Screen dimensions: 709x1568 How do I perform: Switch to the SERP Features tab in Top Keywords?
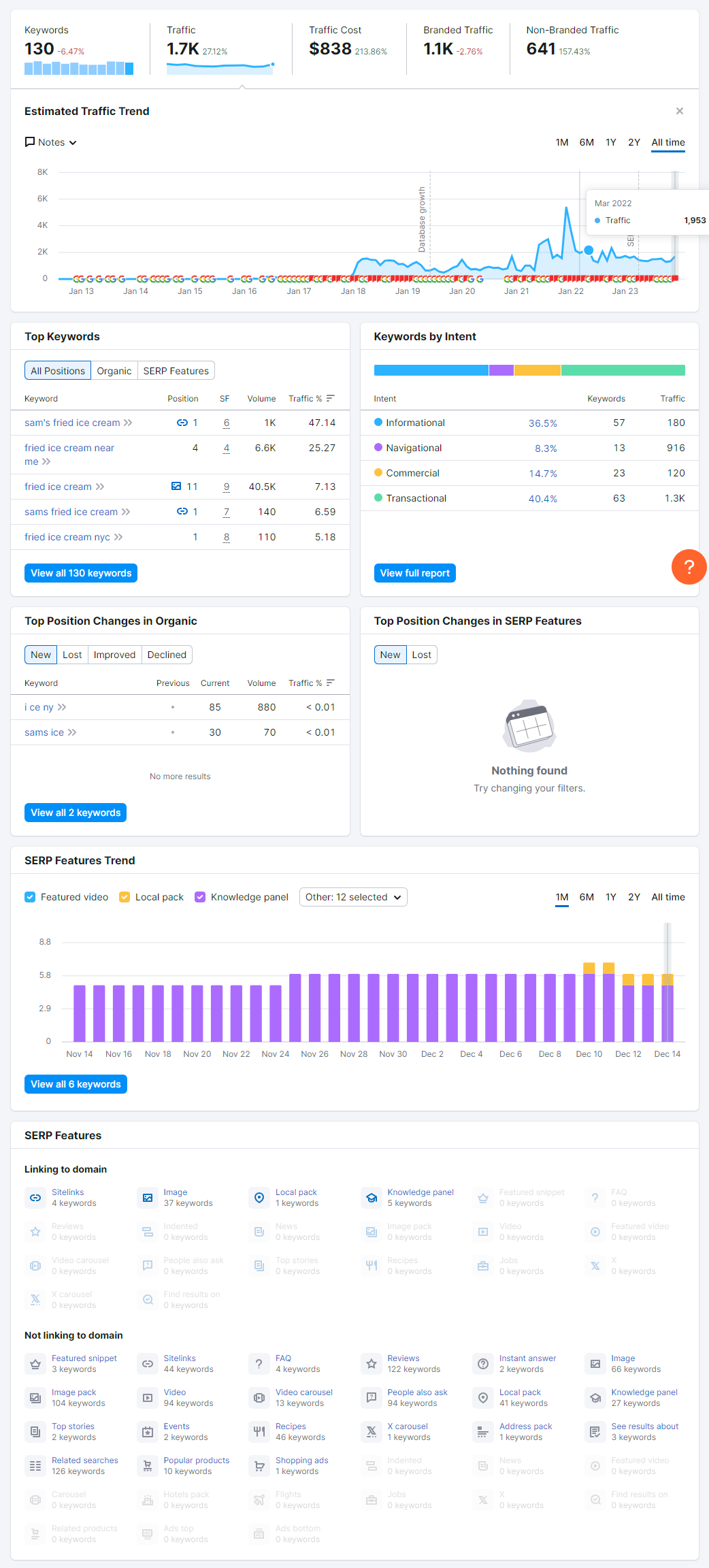pyautogui.click(x=176, y=371)
